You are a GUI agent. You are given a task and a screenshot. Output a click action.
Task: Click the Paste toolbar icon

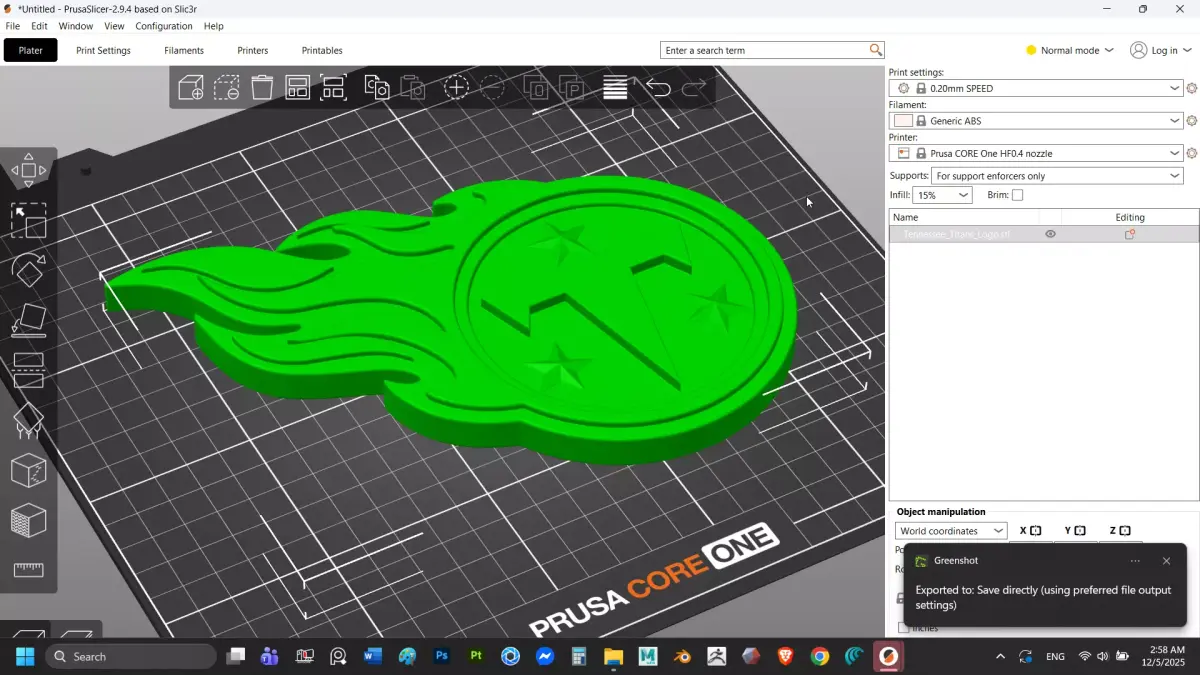[x=413, y=88]
